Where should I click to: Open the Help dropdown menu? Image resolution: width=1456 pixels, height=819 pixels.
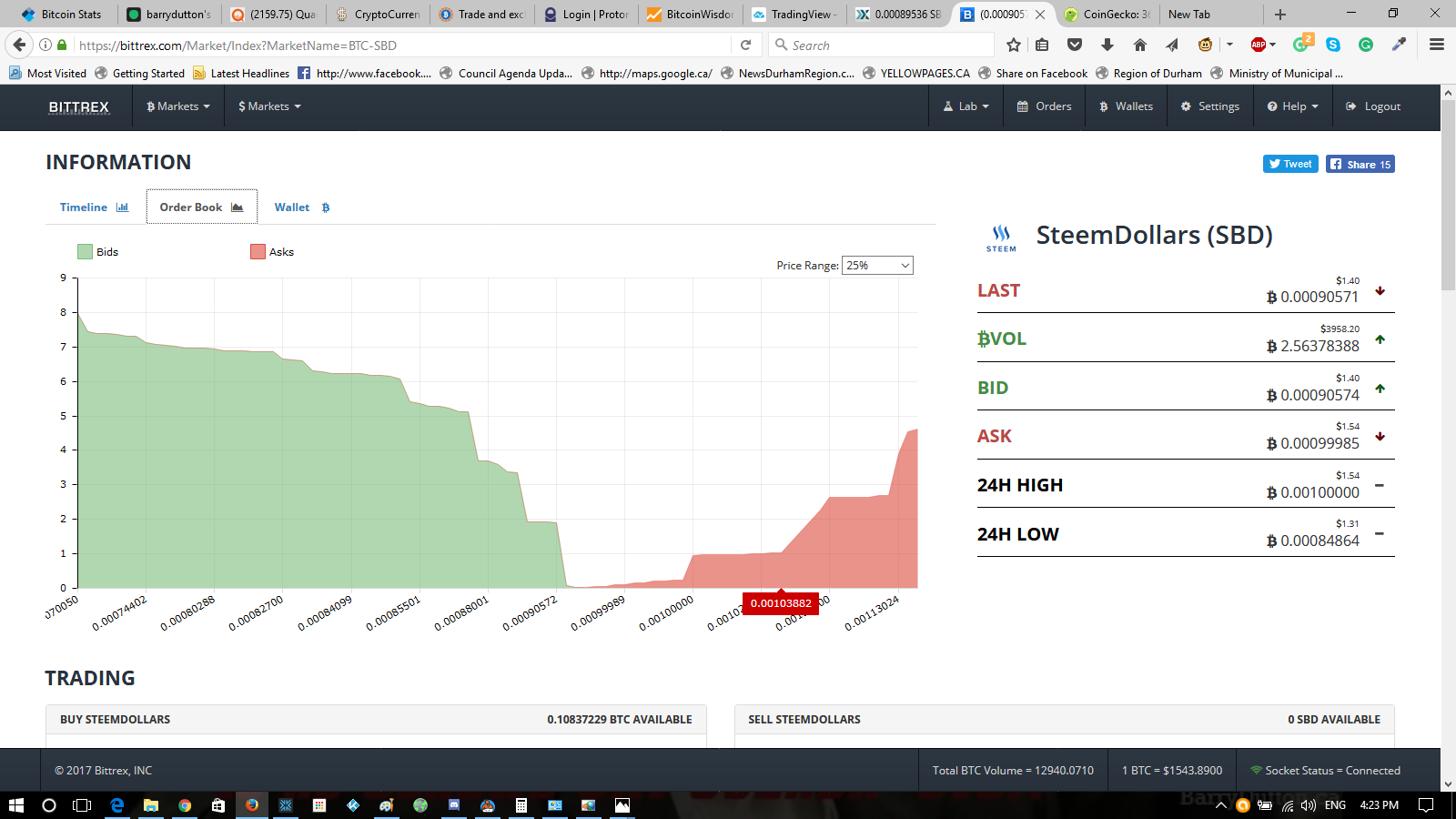click(1292, 106)
